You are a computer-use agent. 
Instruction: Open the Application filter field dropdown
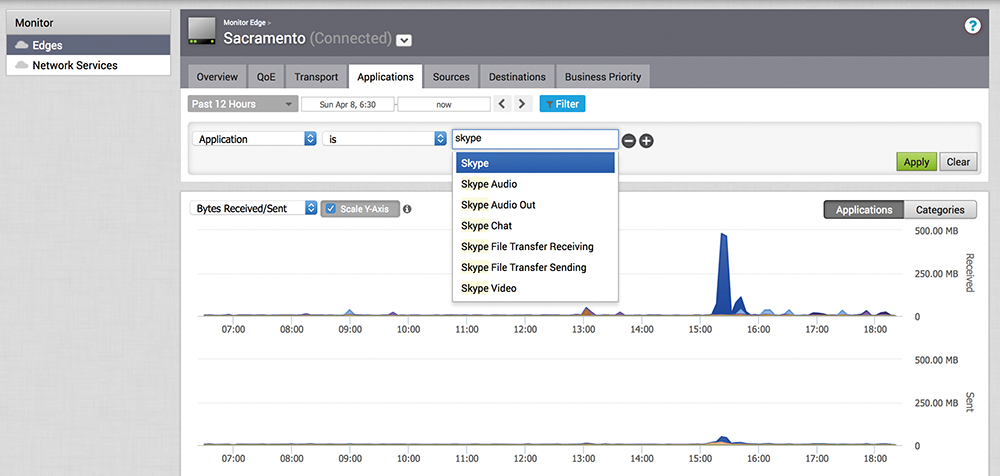click(x=254, y=139)
